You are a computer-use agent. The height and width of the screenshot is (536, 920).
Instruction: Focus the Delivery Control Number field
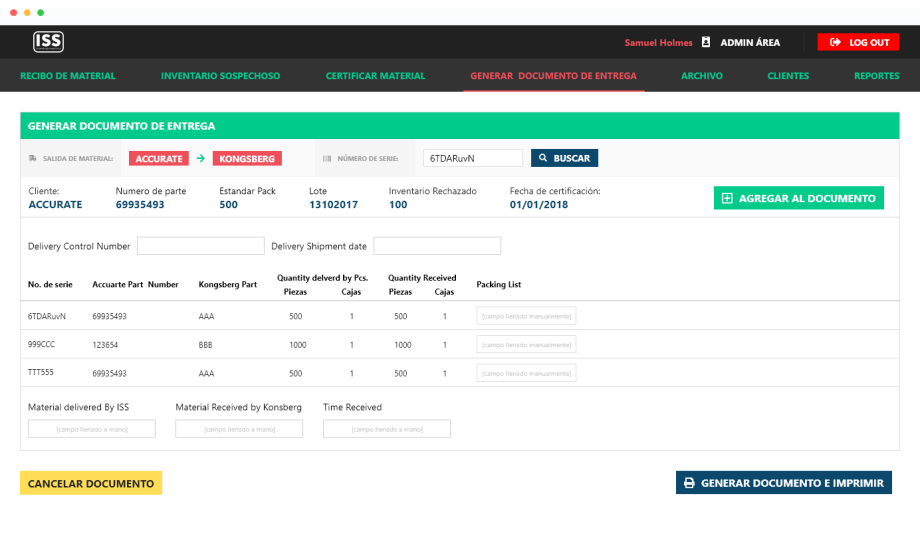(x=201, y=246)
